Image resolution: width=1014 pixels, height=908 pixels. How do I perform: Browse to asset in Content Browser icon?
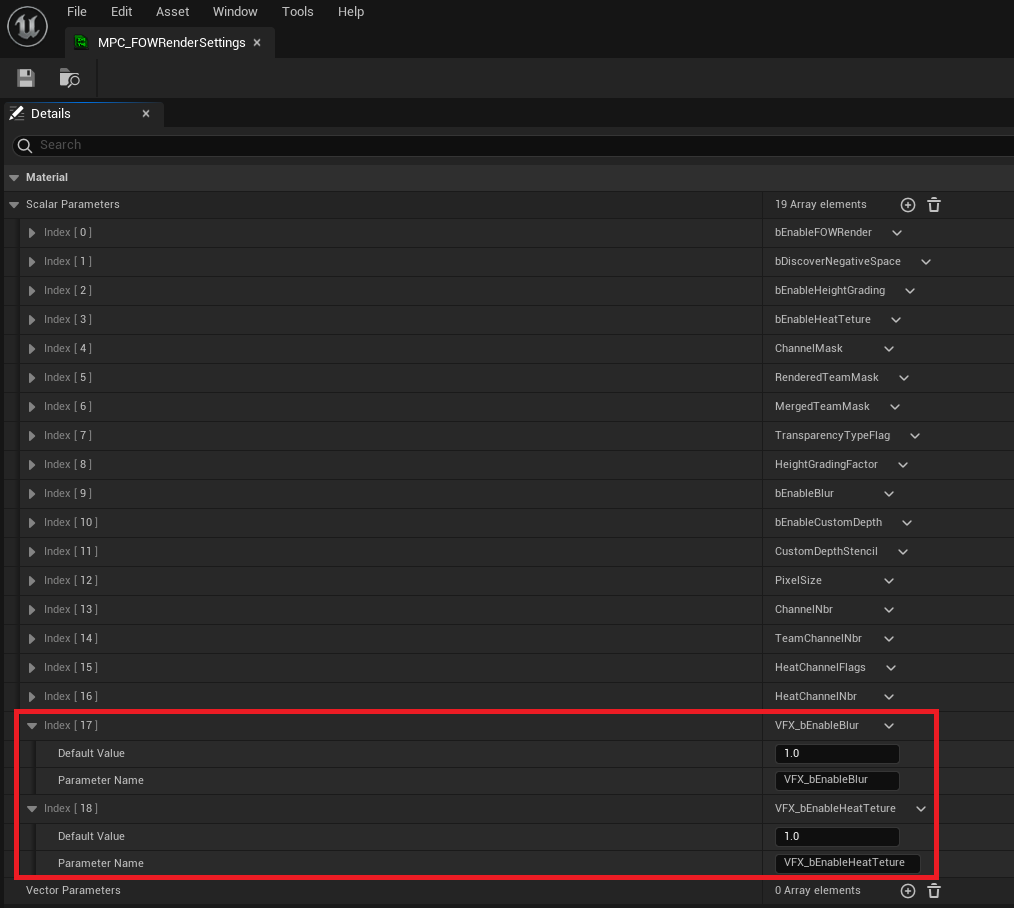69,78
